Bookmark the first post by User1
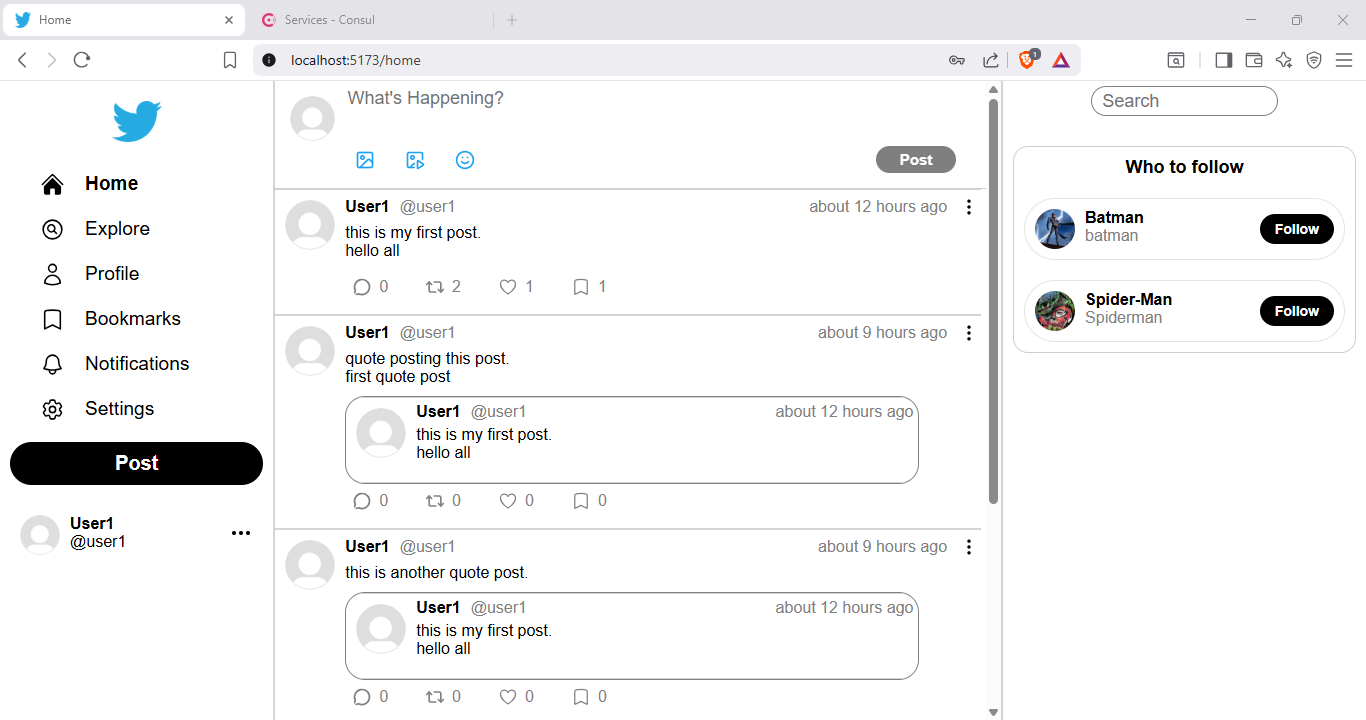Viewport: 1366px width, 720px height. [x=581, y=287]
